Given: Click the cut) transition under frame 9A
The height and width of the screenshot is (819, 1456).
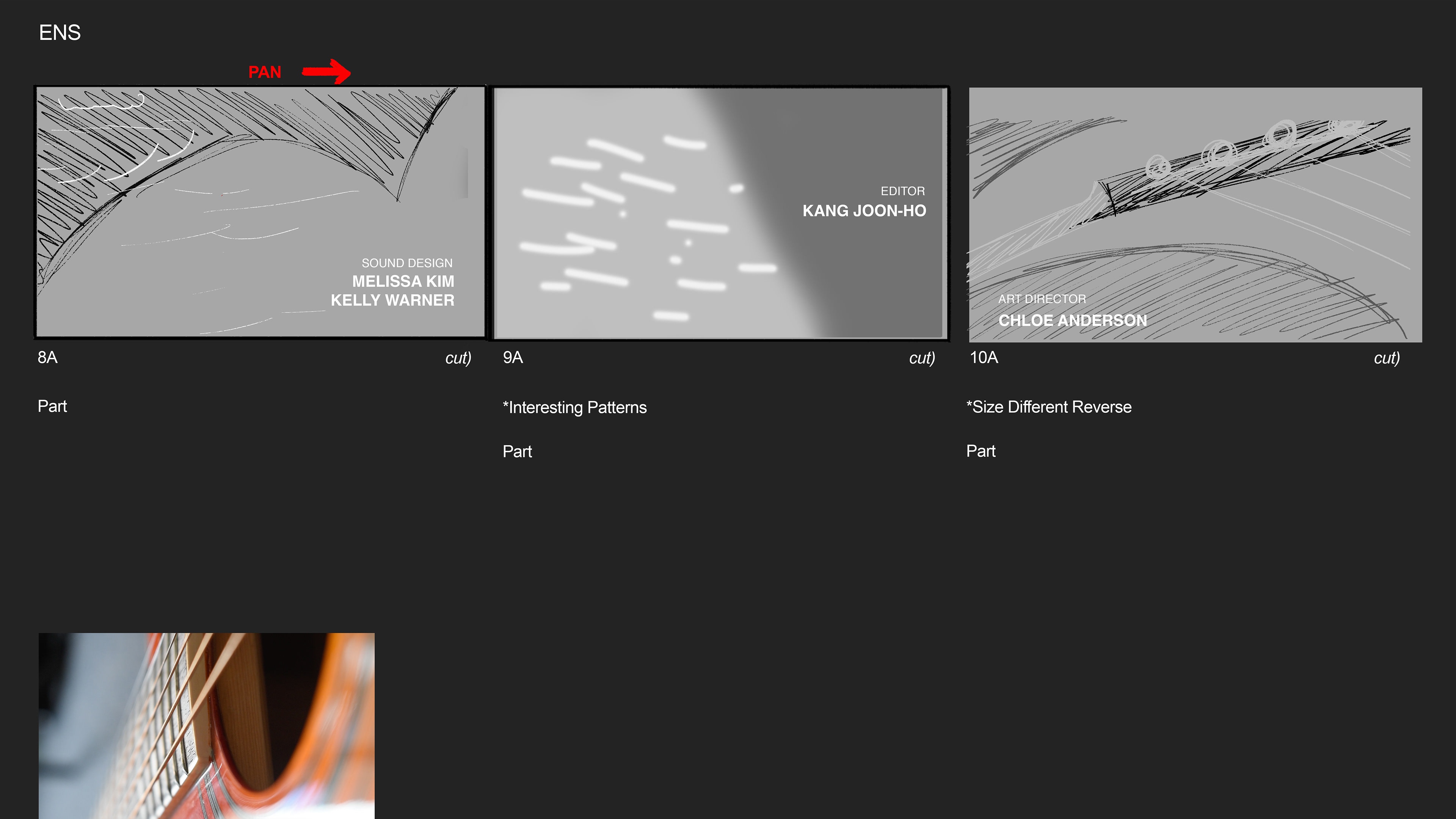Looking at the screenshot, I should tap(922, 358).
